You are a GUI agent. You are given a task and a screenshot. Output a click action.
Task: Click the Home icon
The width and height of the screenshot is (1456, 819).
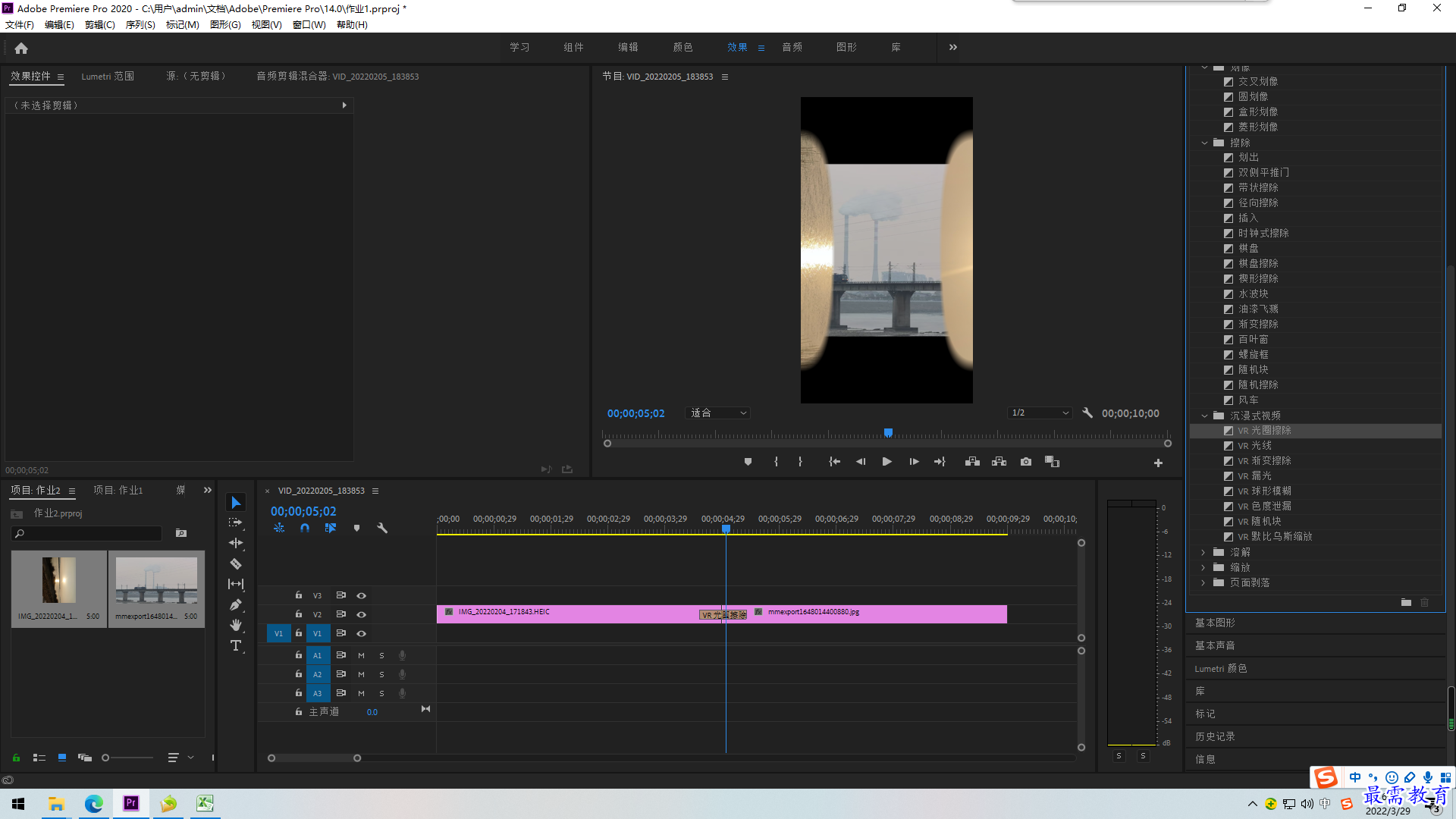pos(21,48)
